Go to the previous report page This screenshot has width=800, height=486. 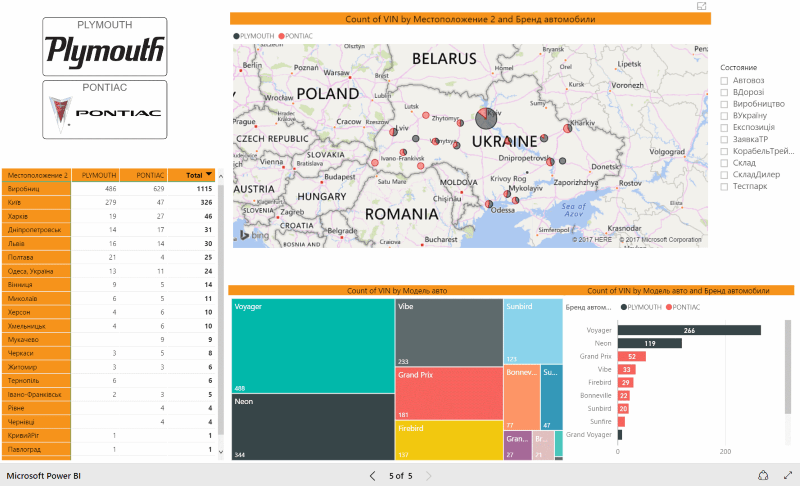coord(372,476)
